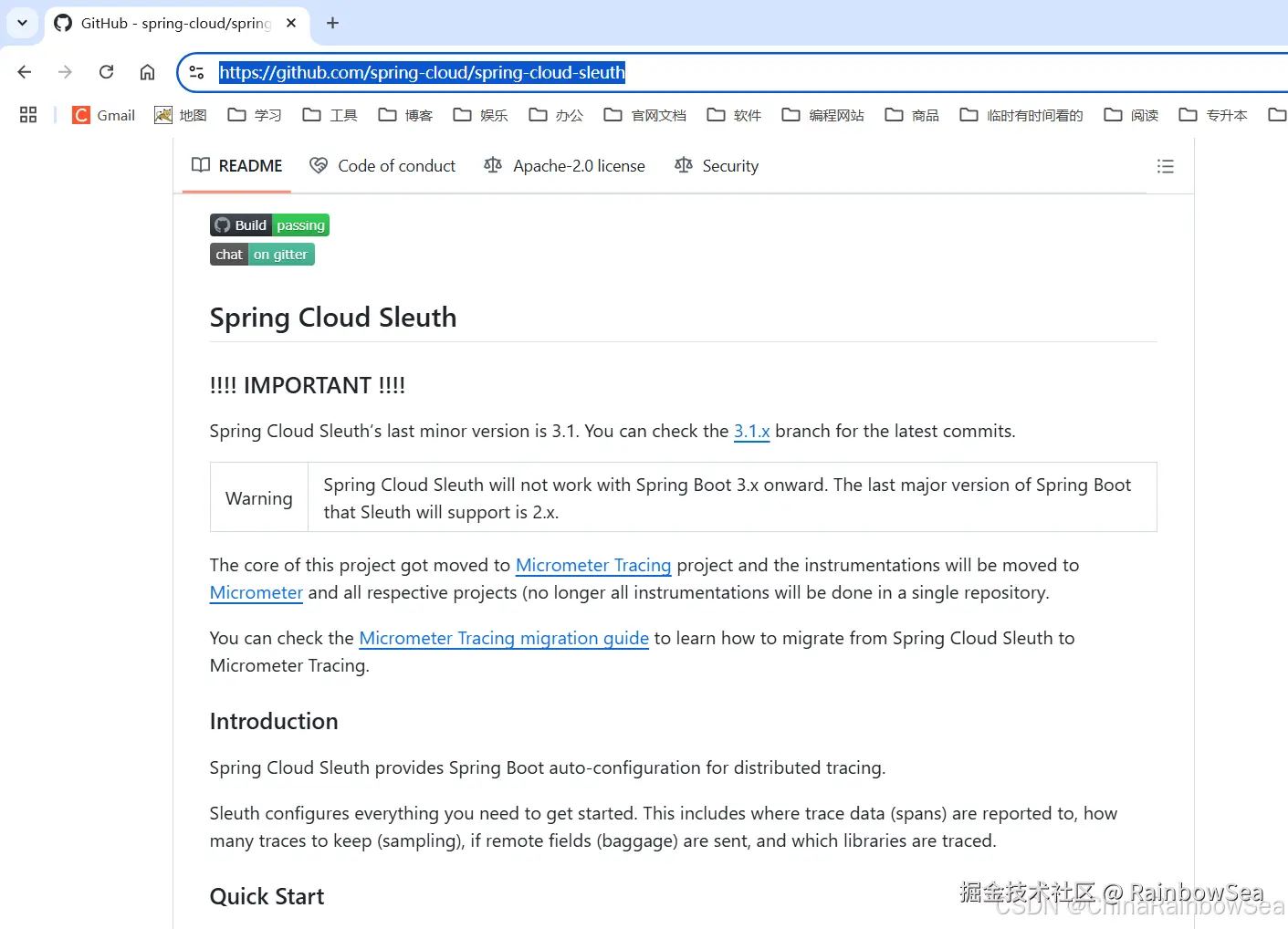
Task: Open the Micrometer Tracing migration guide link
Action: (x=504, y=639)
